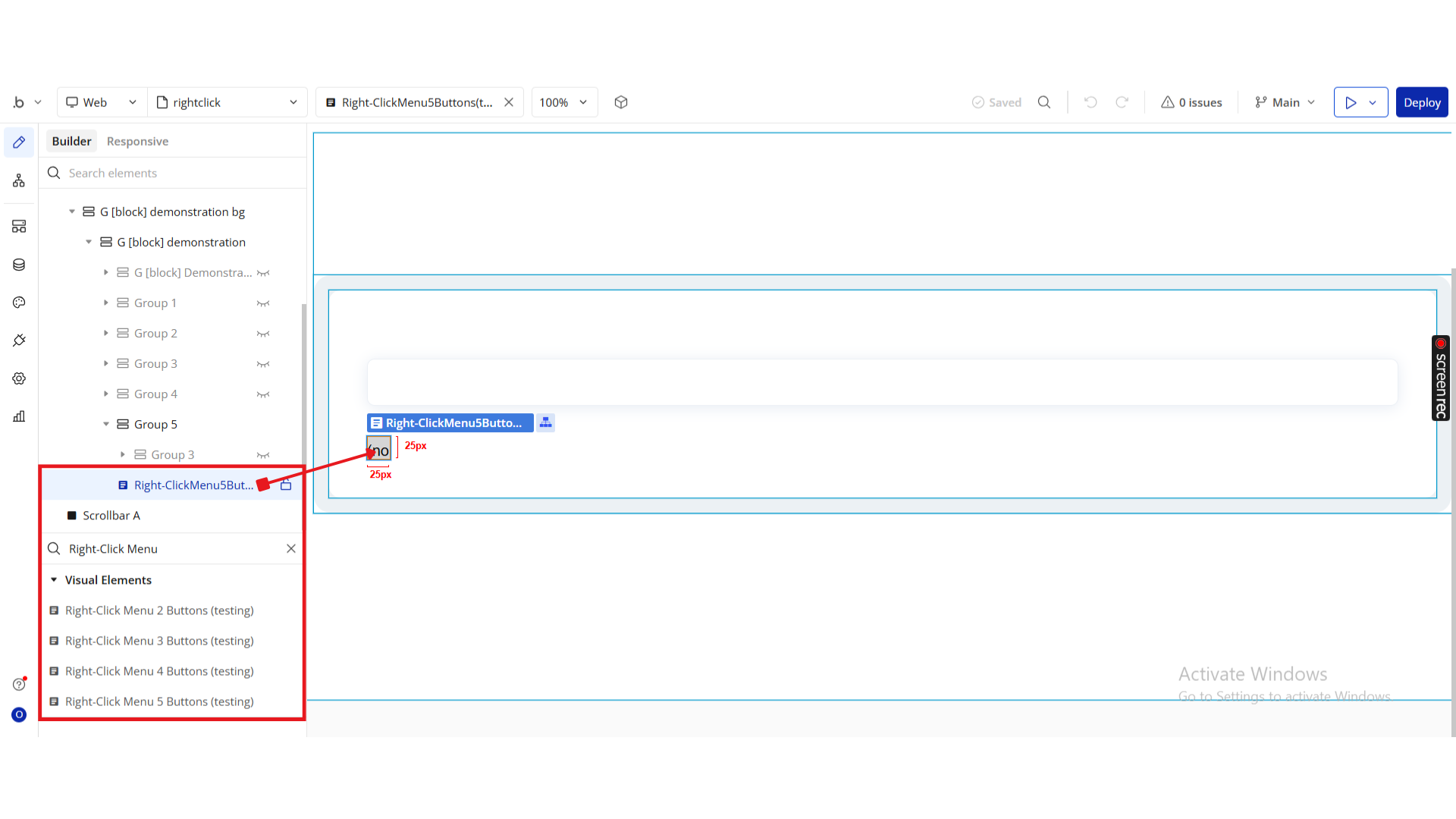Open the Plugins icon in sidebar
Viewport: 1456px width, 819px height.
coord(19,340)
